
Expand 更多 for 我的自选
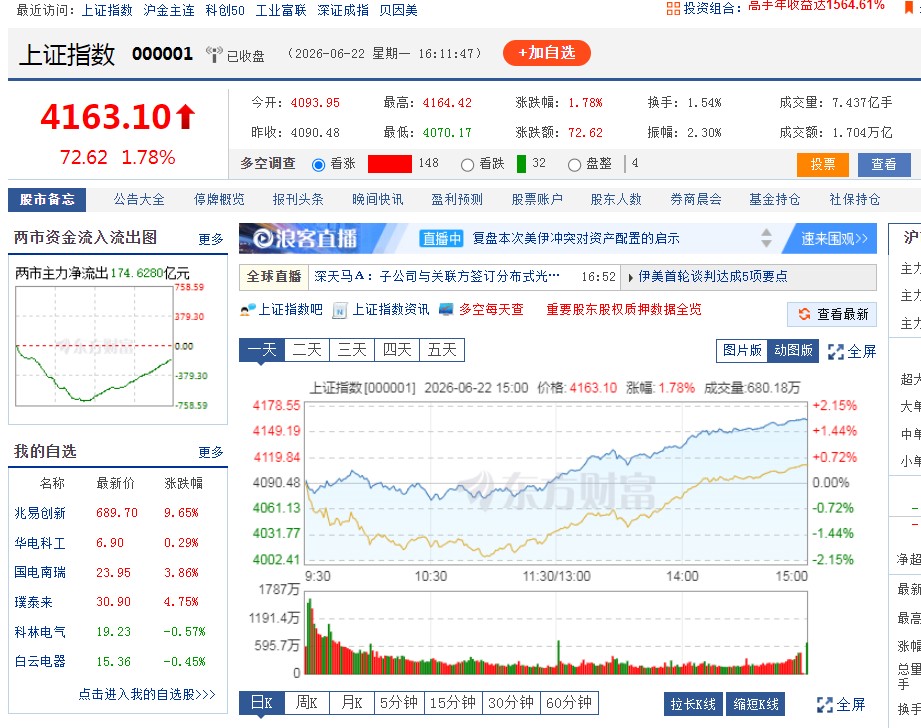210,452
